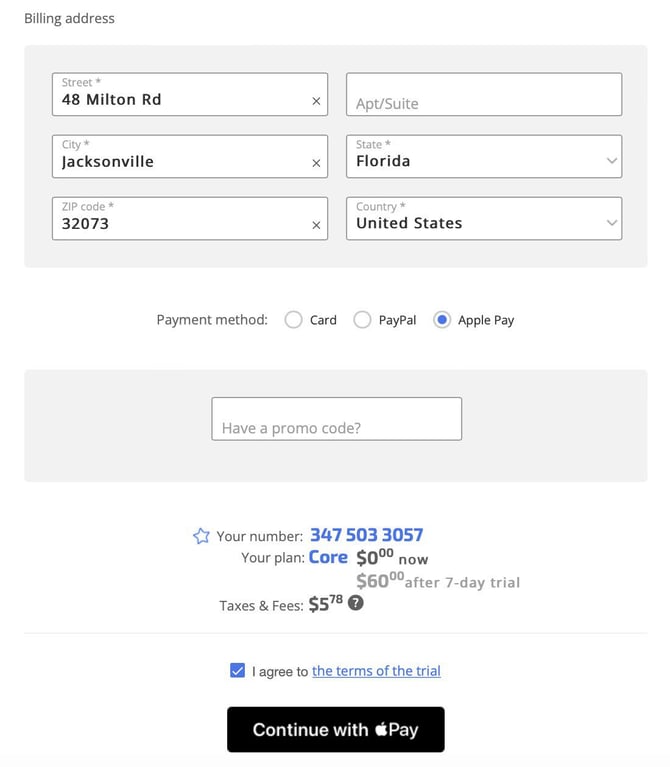Clear the City field with its X icon
This screenshot has height=767, width=670.
pos(316,163)
